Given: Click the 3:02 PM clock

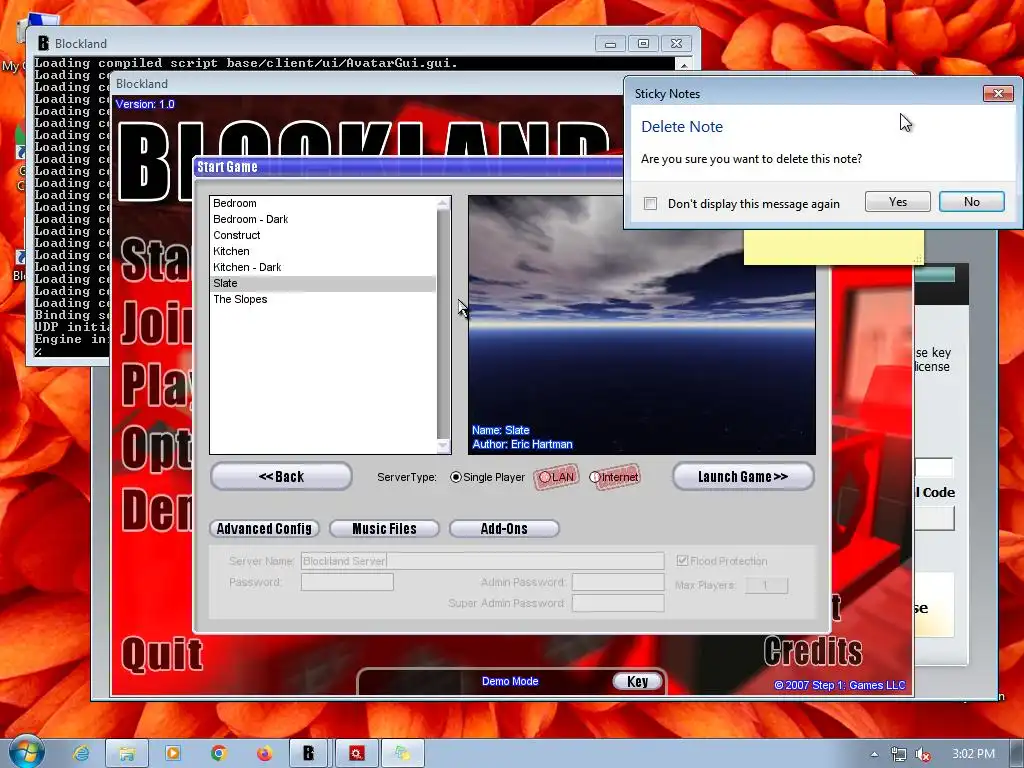Looking at the screenshot, I should coord(973,754).
